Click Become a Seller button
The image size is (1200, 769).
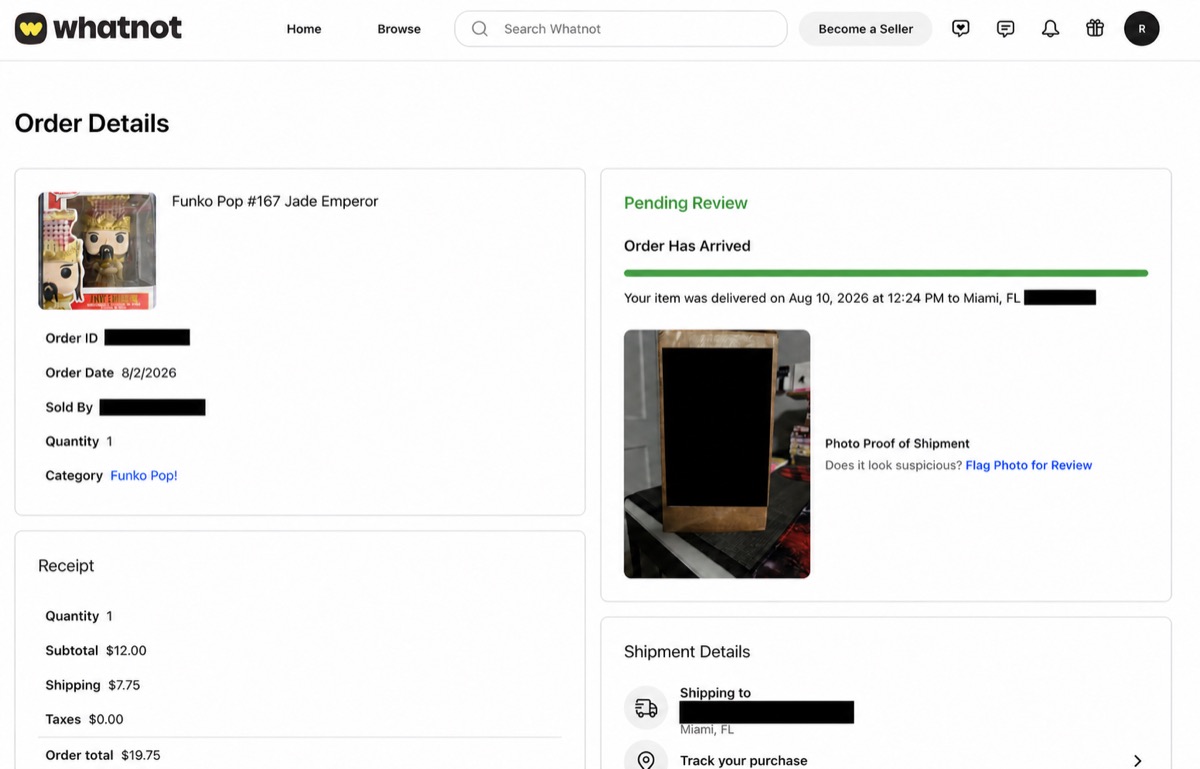coord(865,29)
